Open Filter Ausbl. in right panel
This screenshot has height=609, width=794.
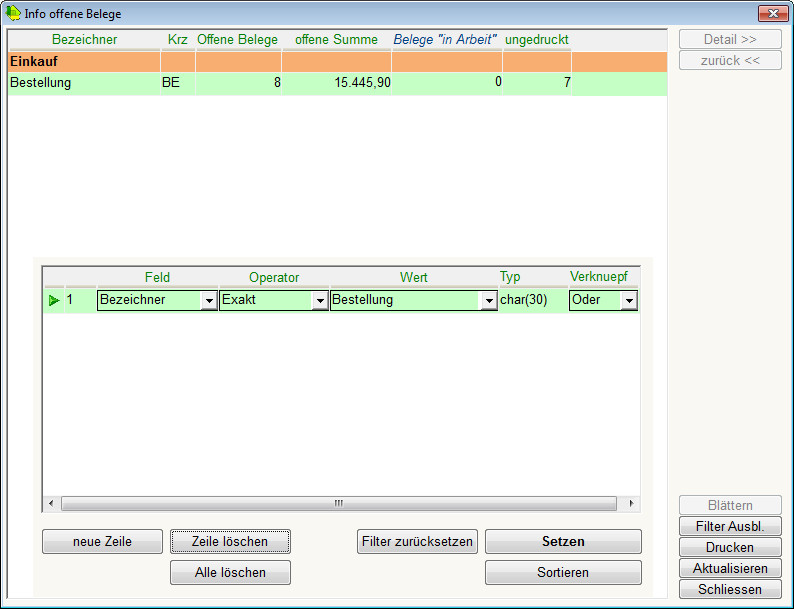click(730, 526)
